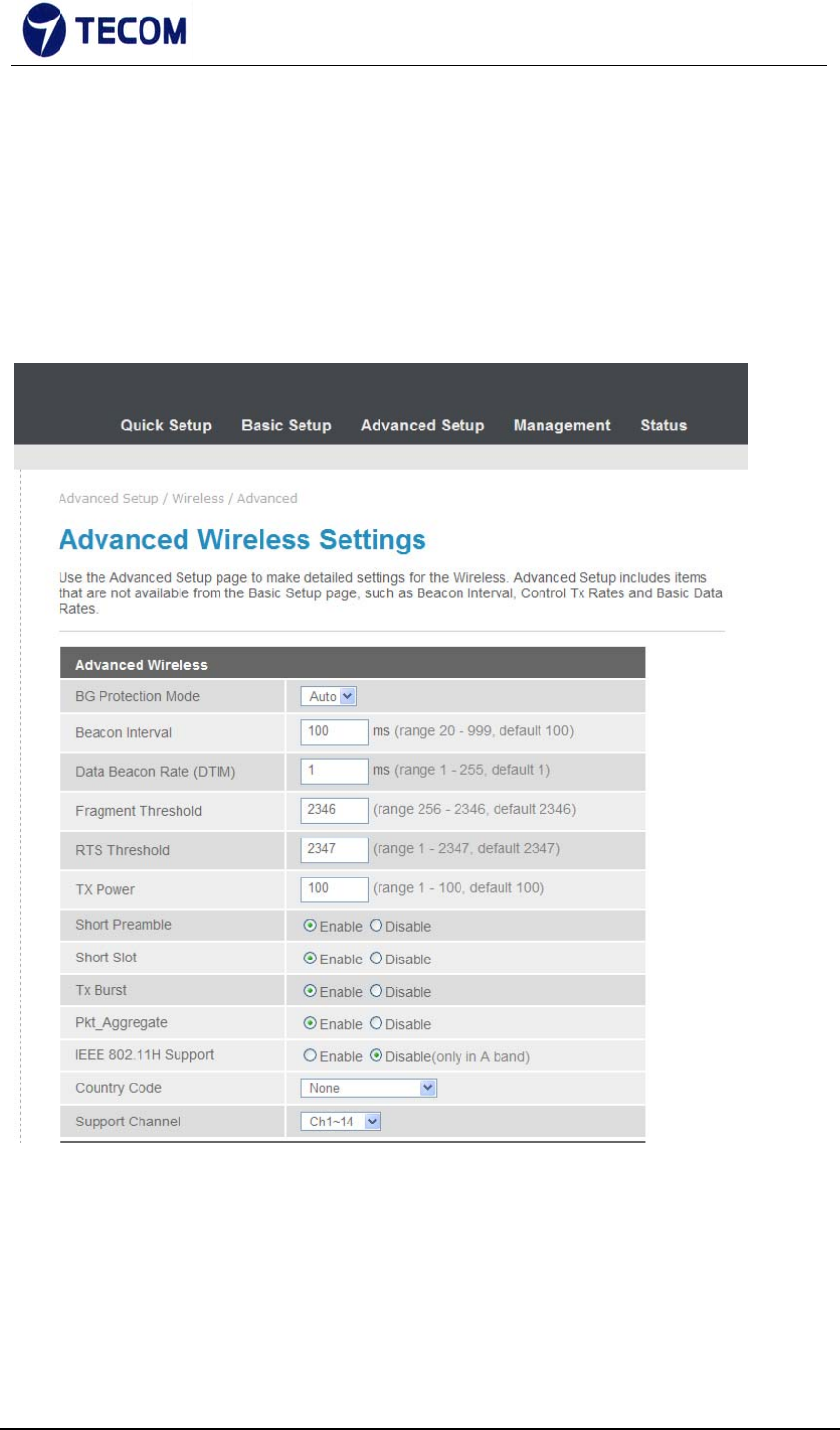
Task: Open the Quick Setup menu
Action: (166, 426)
